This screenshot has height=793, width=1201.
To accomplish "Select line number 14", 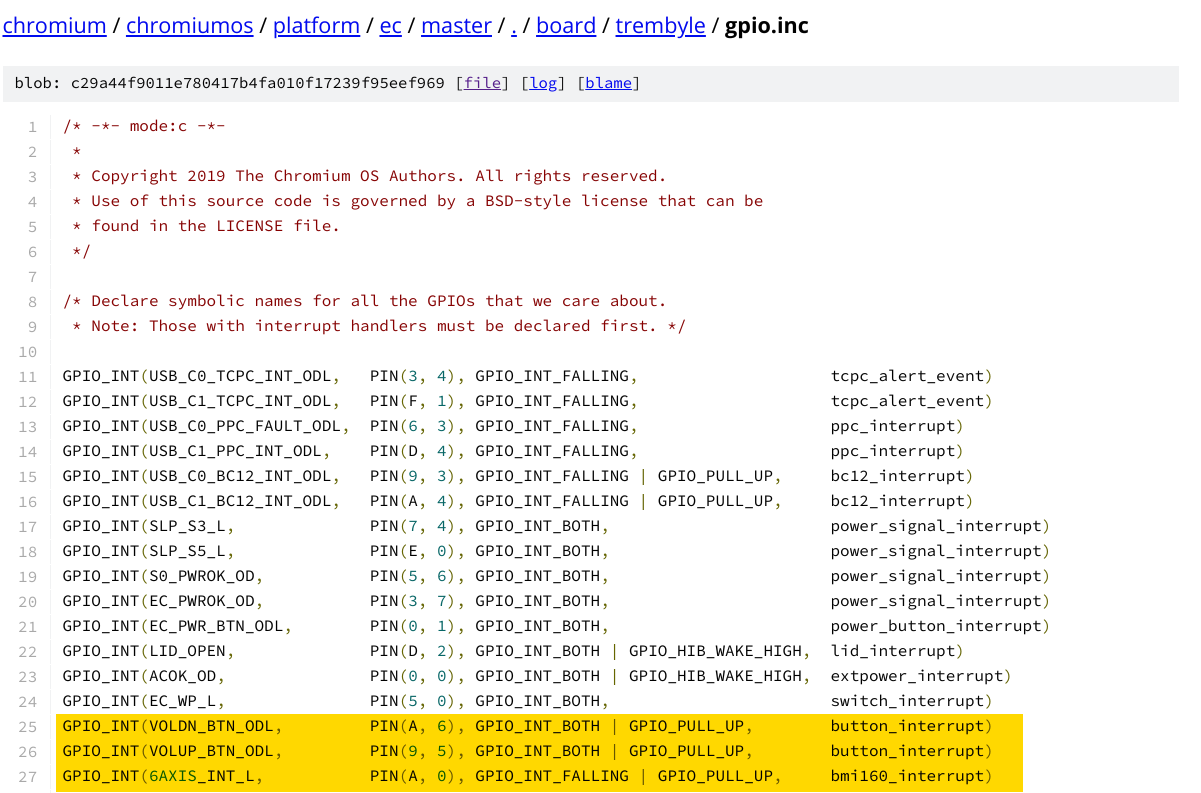I will coord(29,451).
